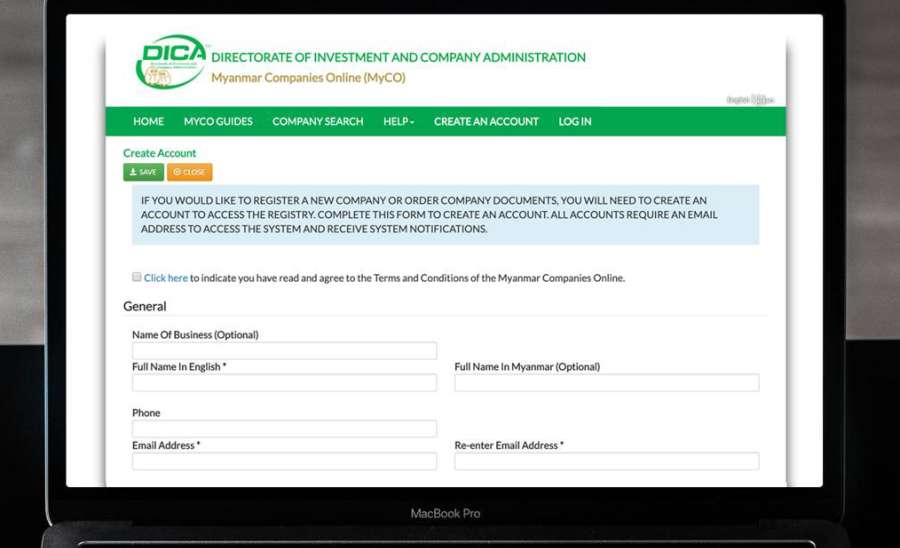The width and height of the screenshot is (900, 548).
Task: Select CREATE AN ACCOUNT in navbar
Action: (x=486, y=121)
